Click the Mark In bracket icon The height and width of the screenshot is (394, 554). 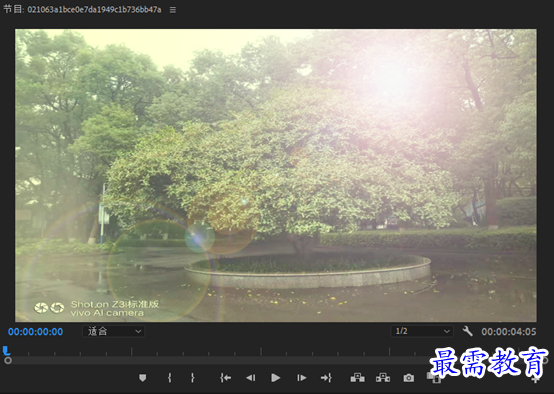point(170,378)
